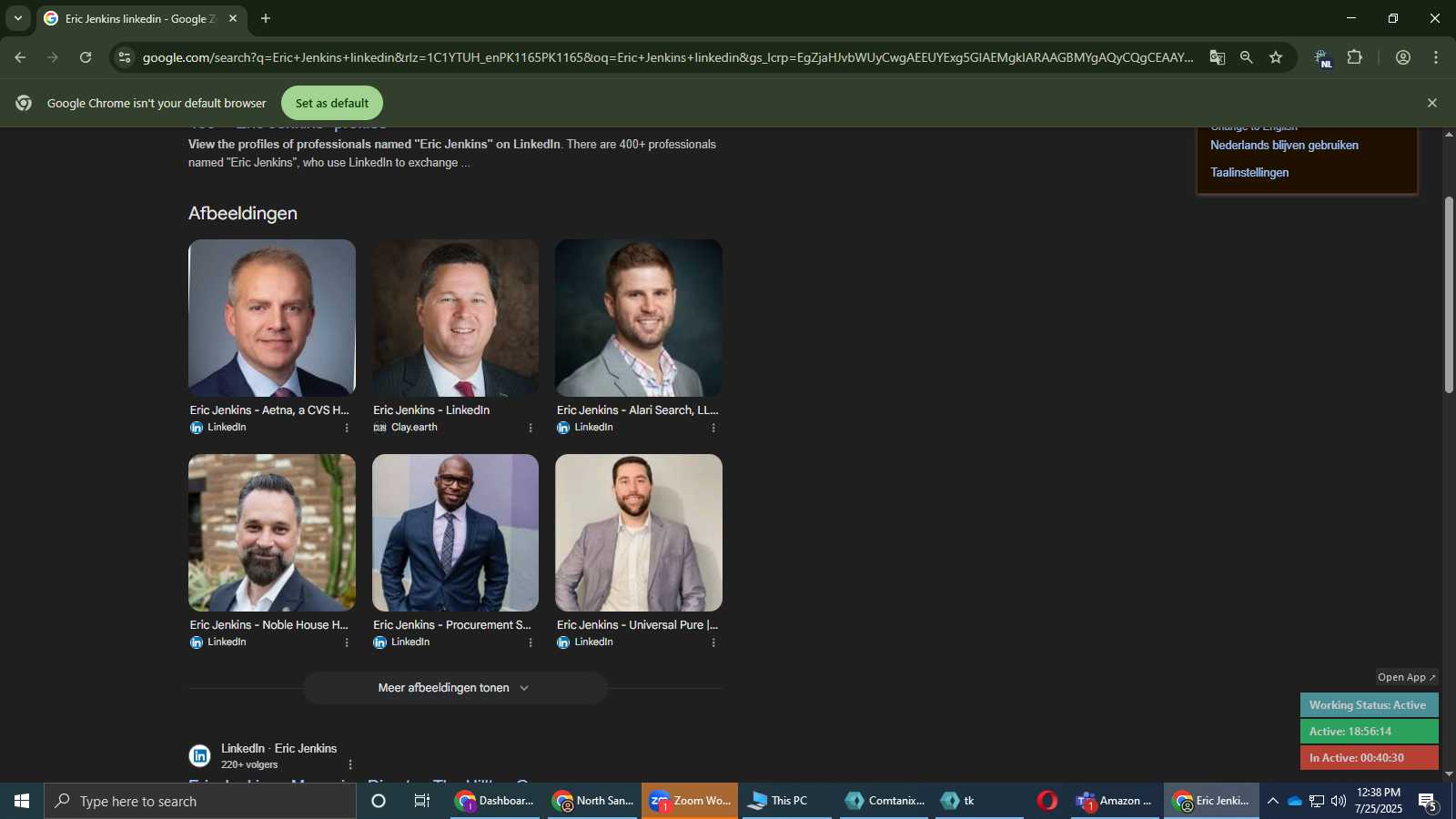Show hidden system tray icons
Screen dimensions: 1456x819
[1273, 801]
